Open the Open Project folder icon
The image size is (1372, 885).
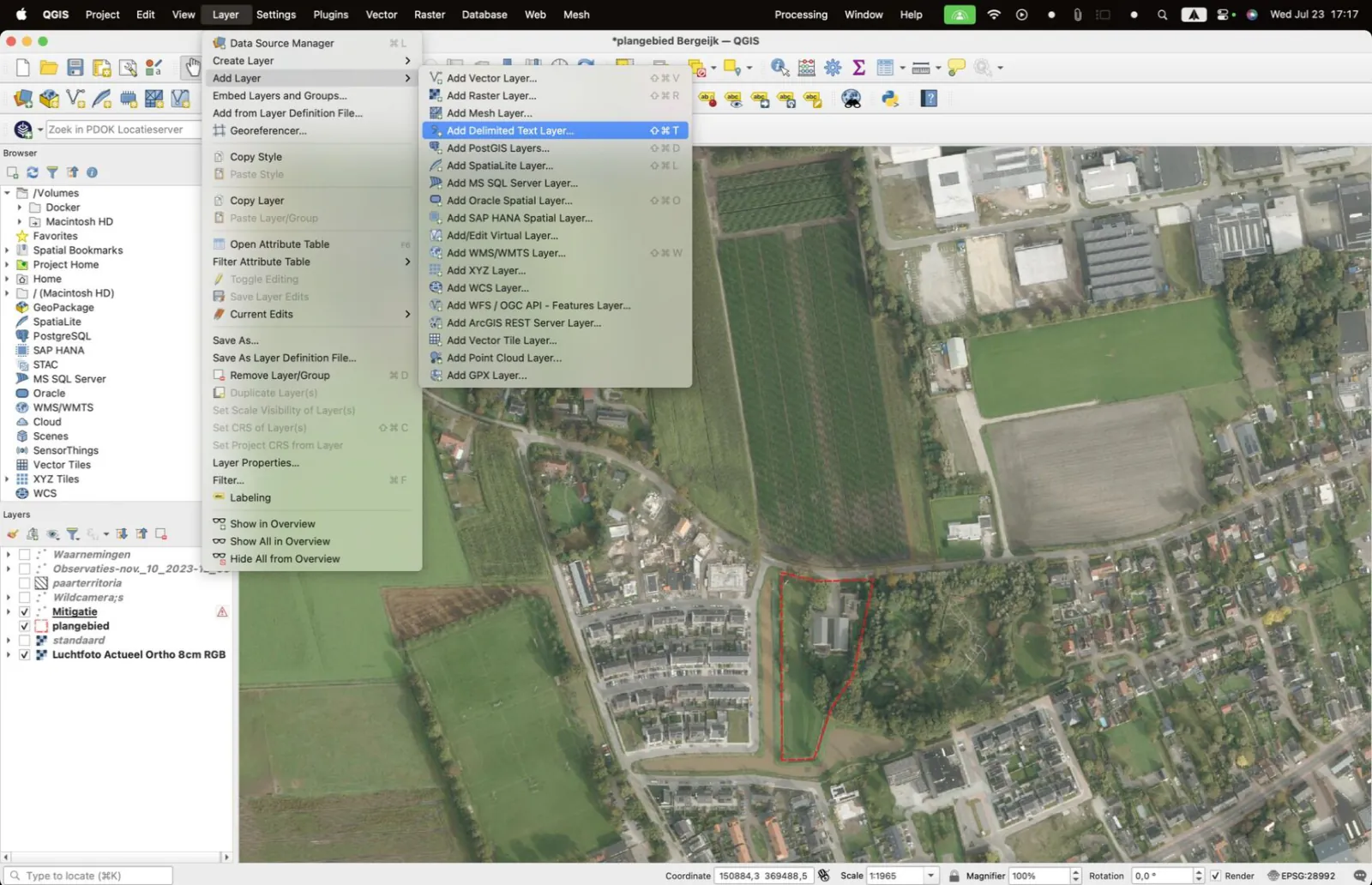click(x=49, y=68)
